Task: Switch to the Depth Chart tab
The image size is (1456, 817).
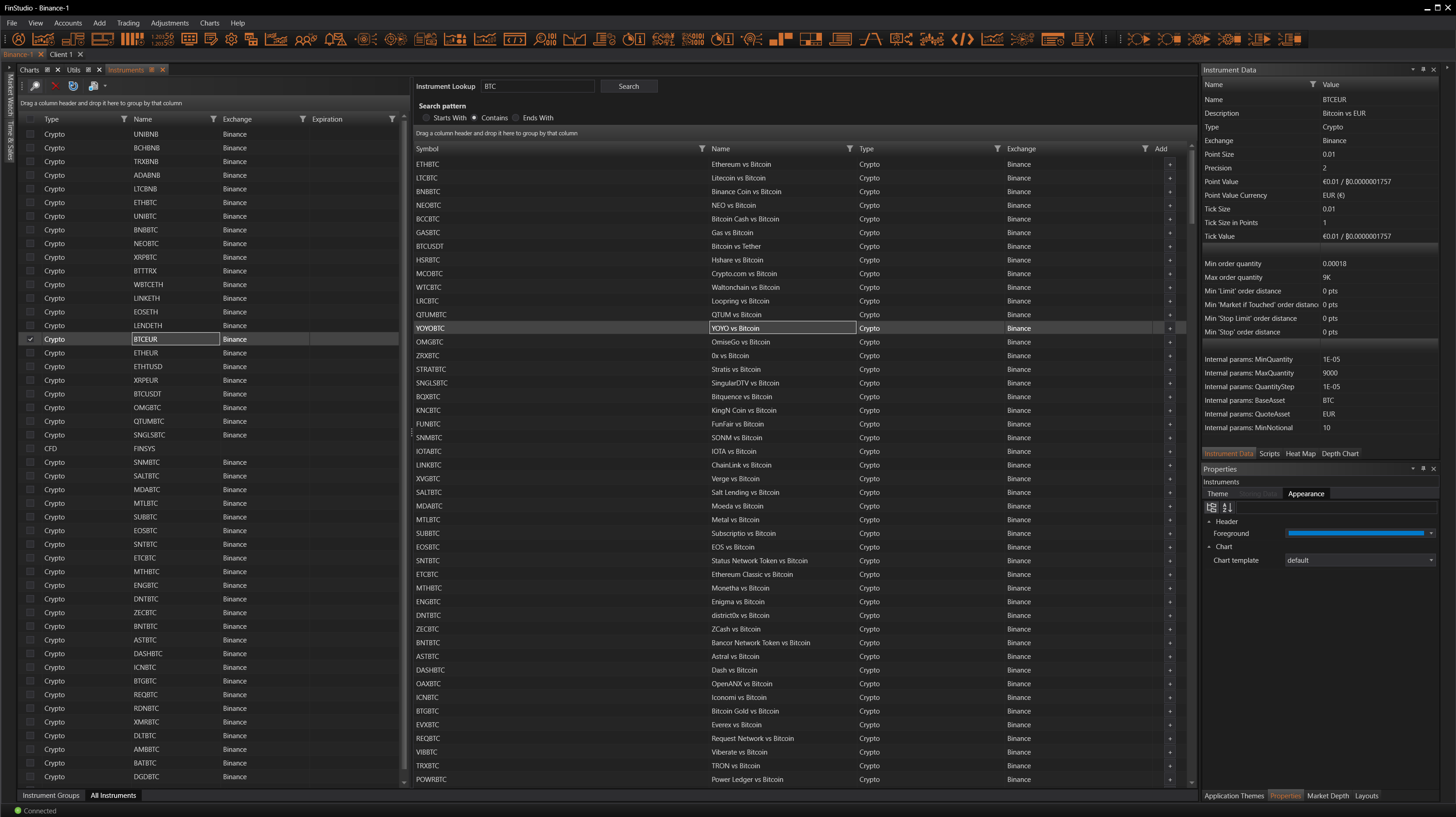Action: click(1340, 454)
